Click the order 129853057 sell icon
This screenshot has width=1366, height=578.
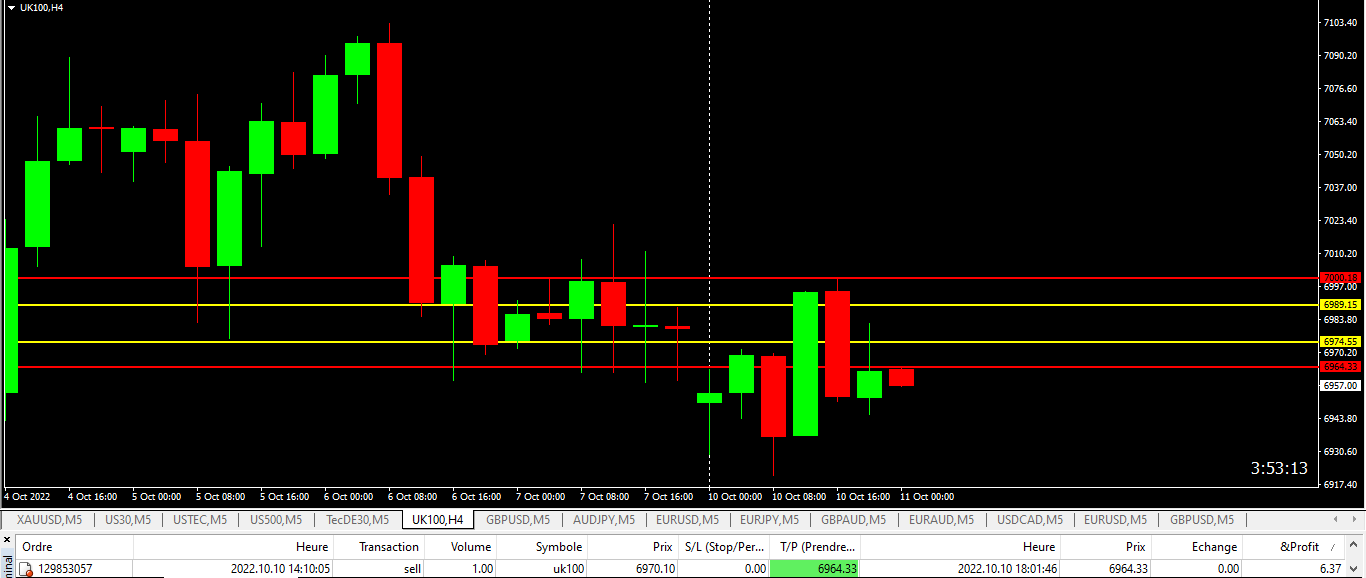point(25,568)
